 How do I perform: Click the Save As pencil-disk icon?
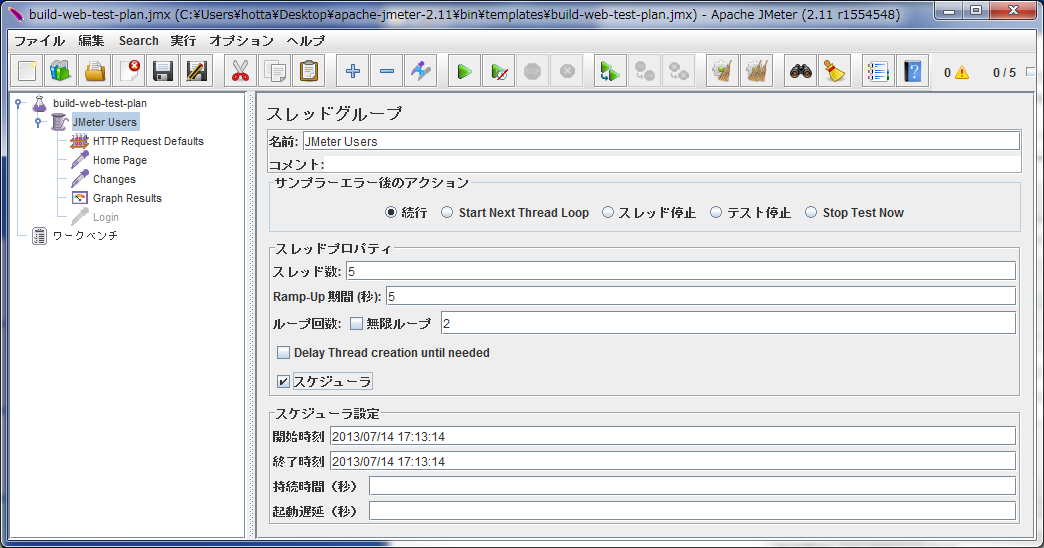point(197,71)
